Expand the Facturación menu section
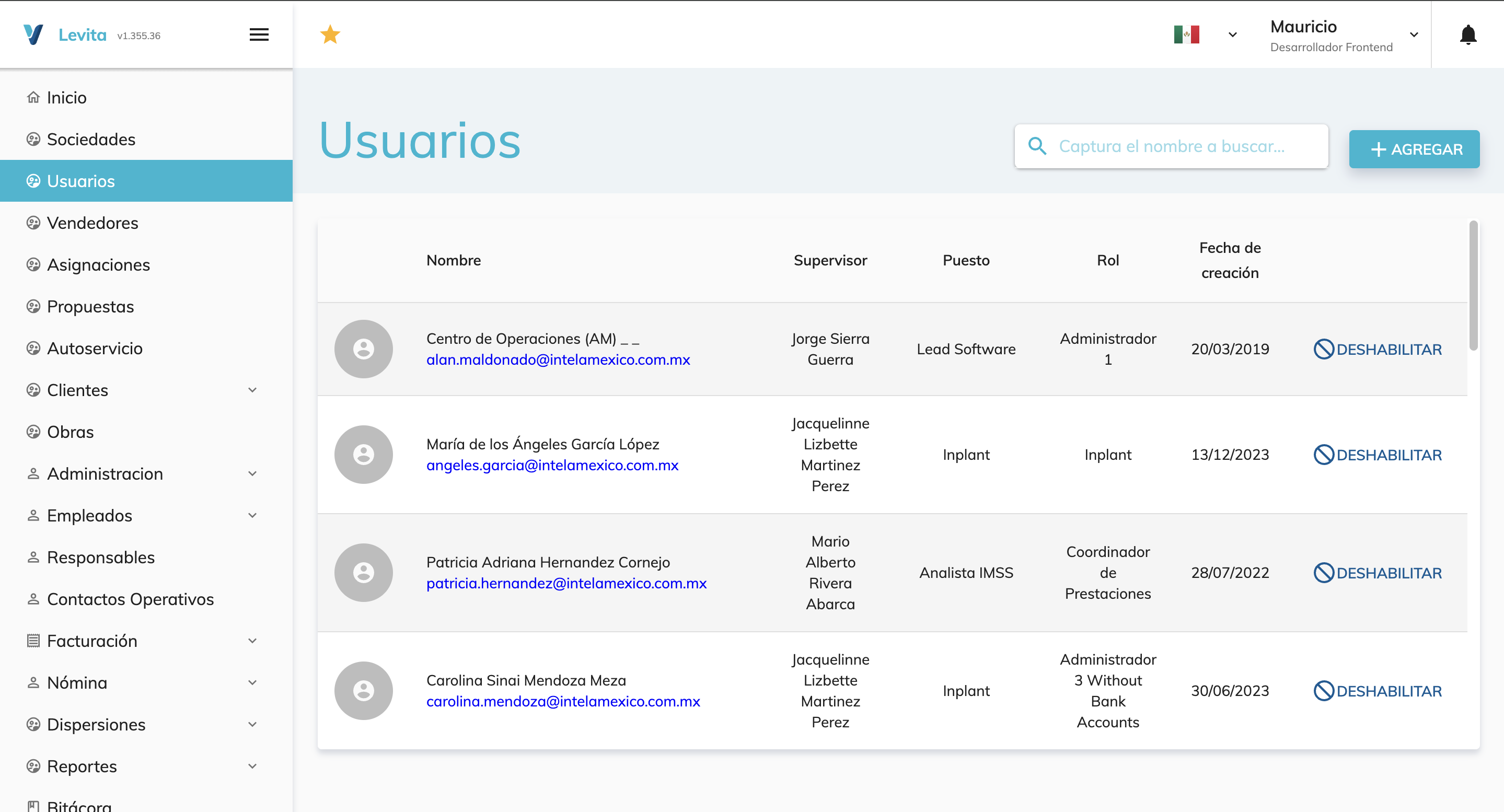Screen dimensions: 1504x812 [x=252, y=641]
